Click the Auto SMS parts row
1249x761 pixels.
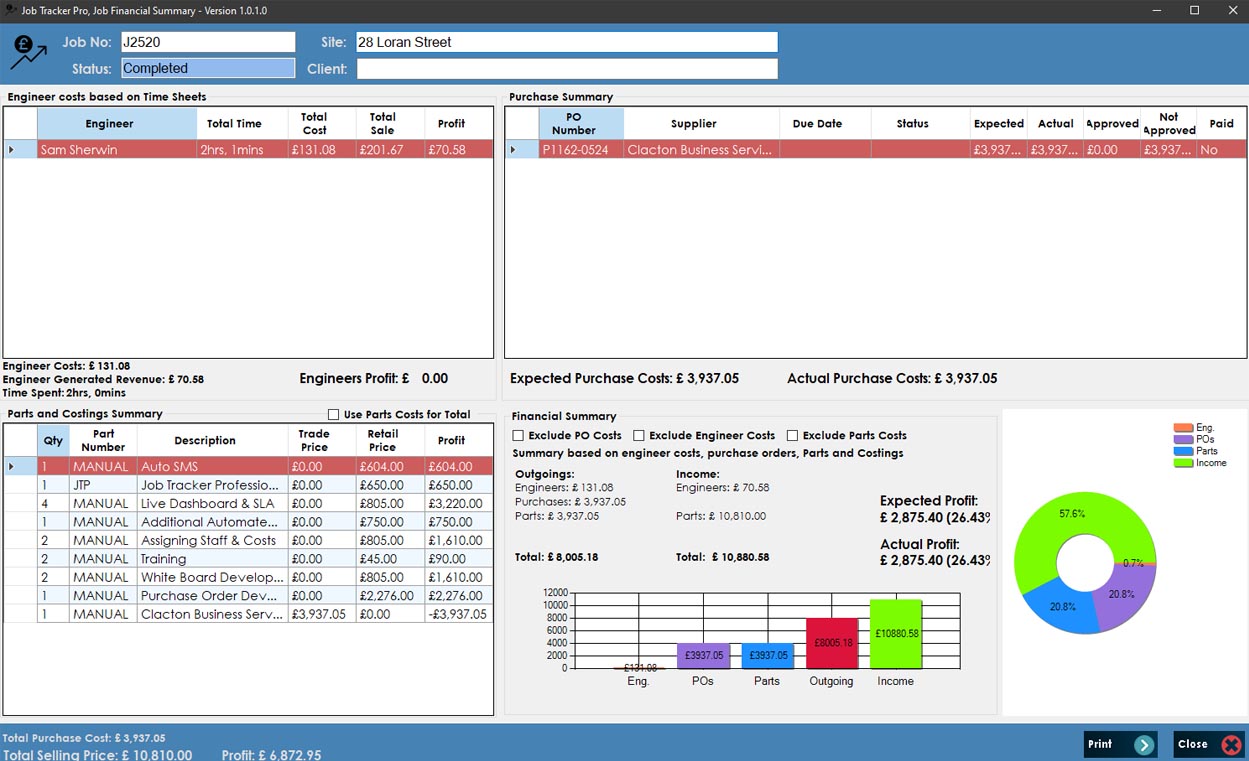(248, 467)
